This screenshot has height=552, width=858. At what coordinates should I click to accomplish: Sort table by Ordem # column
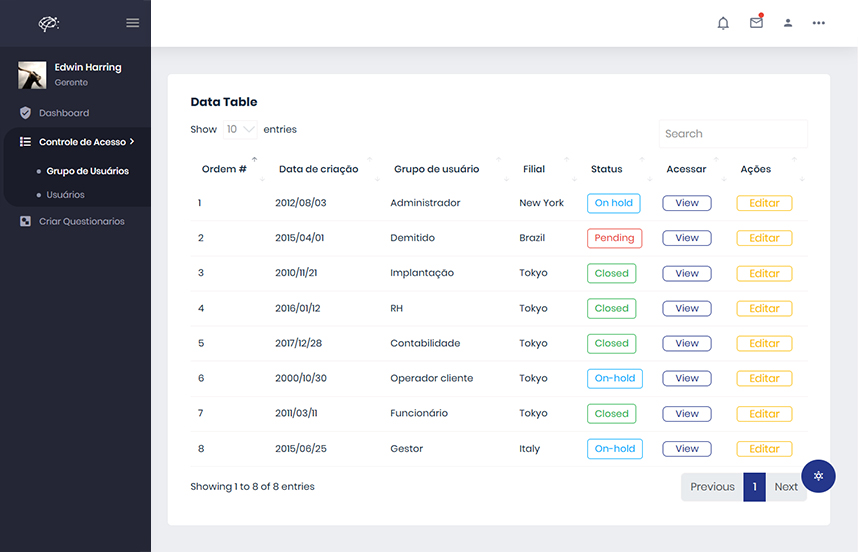[224, 169]
